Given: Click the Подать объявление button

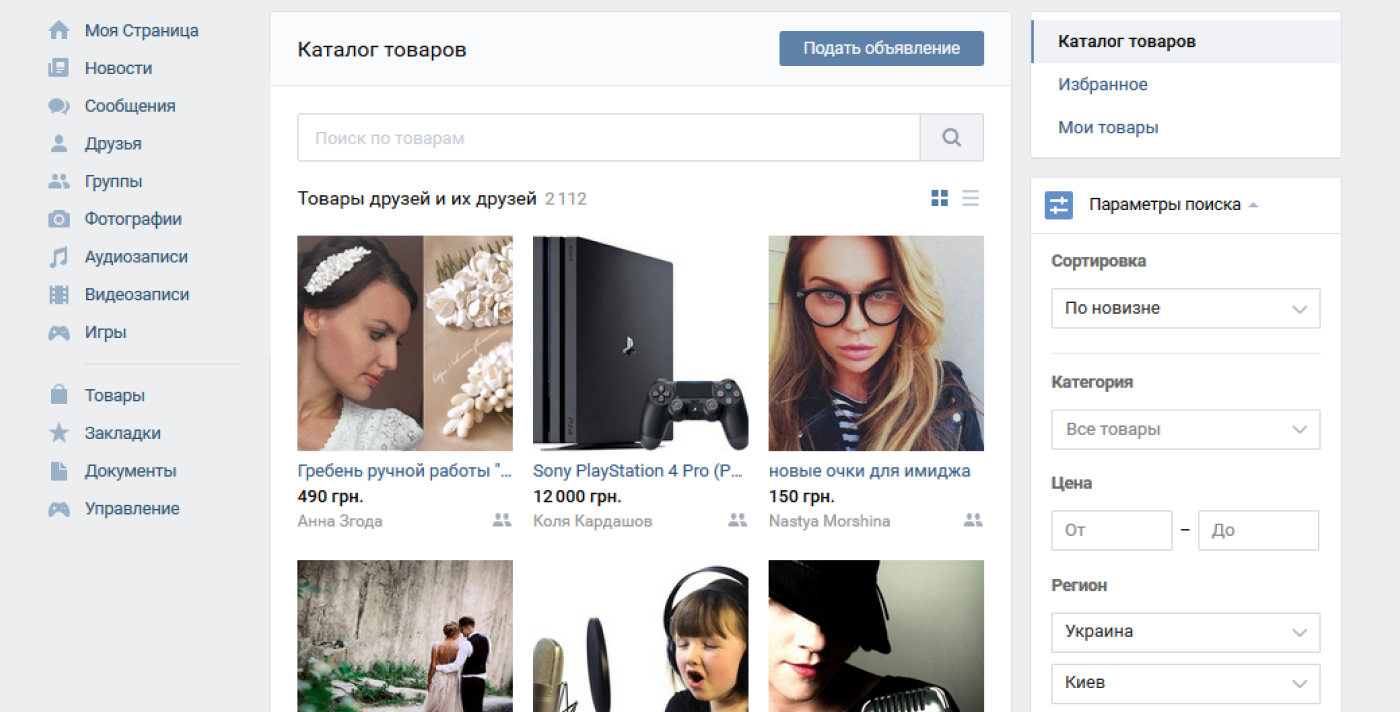Looking at the screenshot, I should click(x=881, y=49).
